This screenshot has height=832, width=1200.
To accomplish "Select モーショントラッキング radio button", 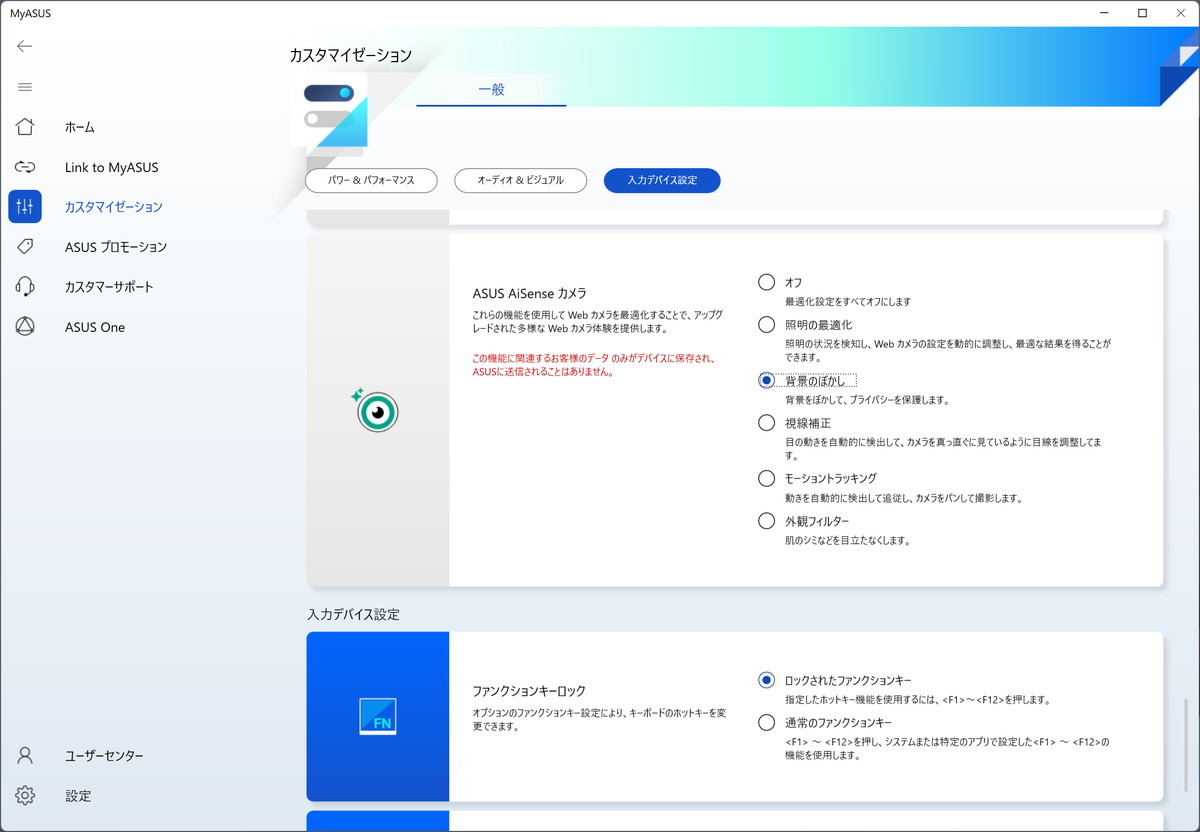I will (766, 478).
